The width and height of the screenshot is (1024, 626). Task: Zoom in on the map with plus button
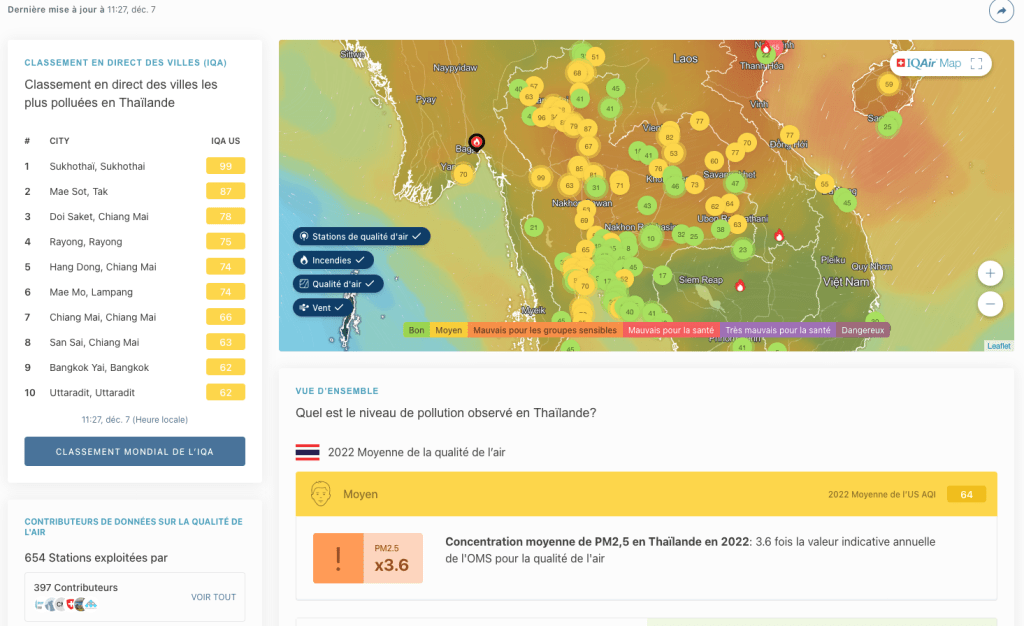pos(989,273)
